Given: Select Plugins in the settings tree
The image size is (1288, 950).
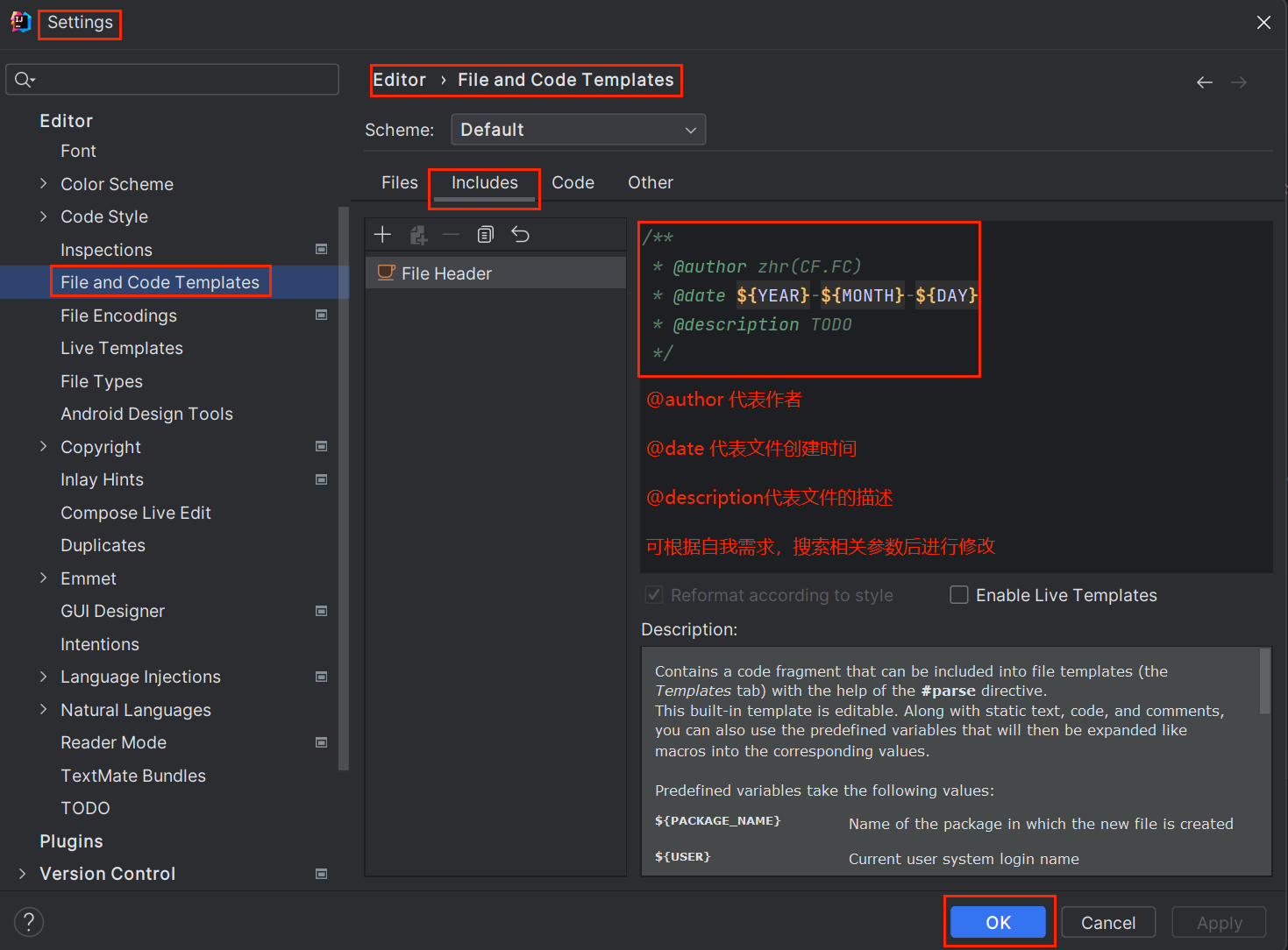Looking at the screenshot, I should coord(72,841).
